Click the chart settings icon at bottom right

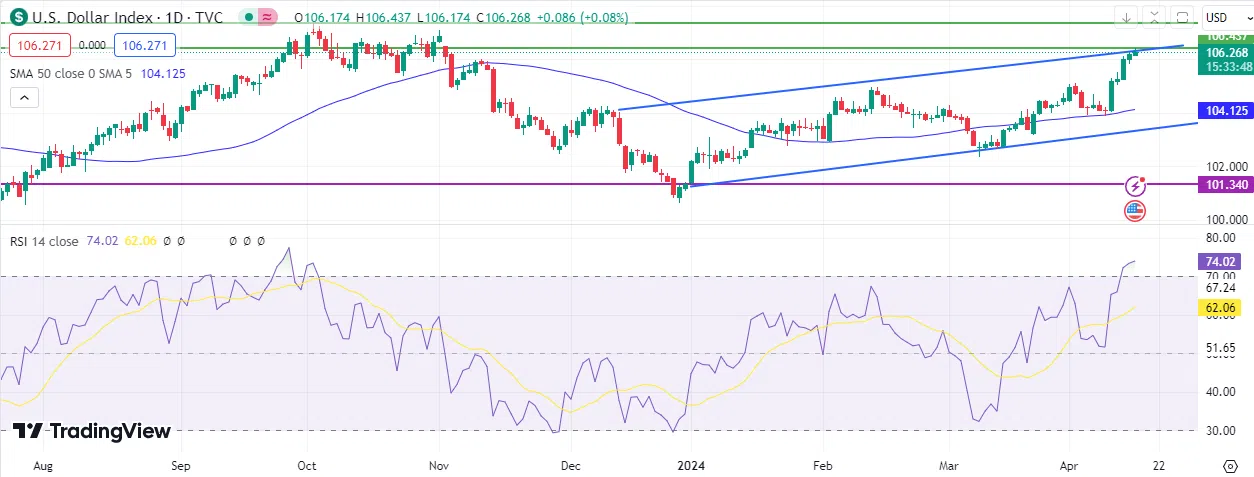(1230, 465)
